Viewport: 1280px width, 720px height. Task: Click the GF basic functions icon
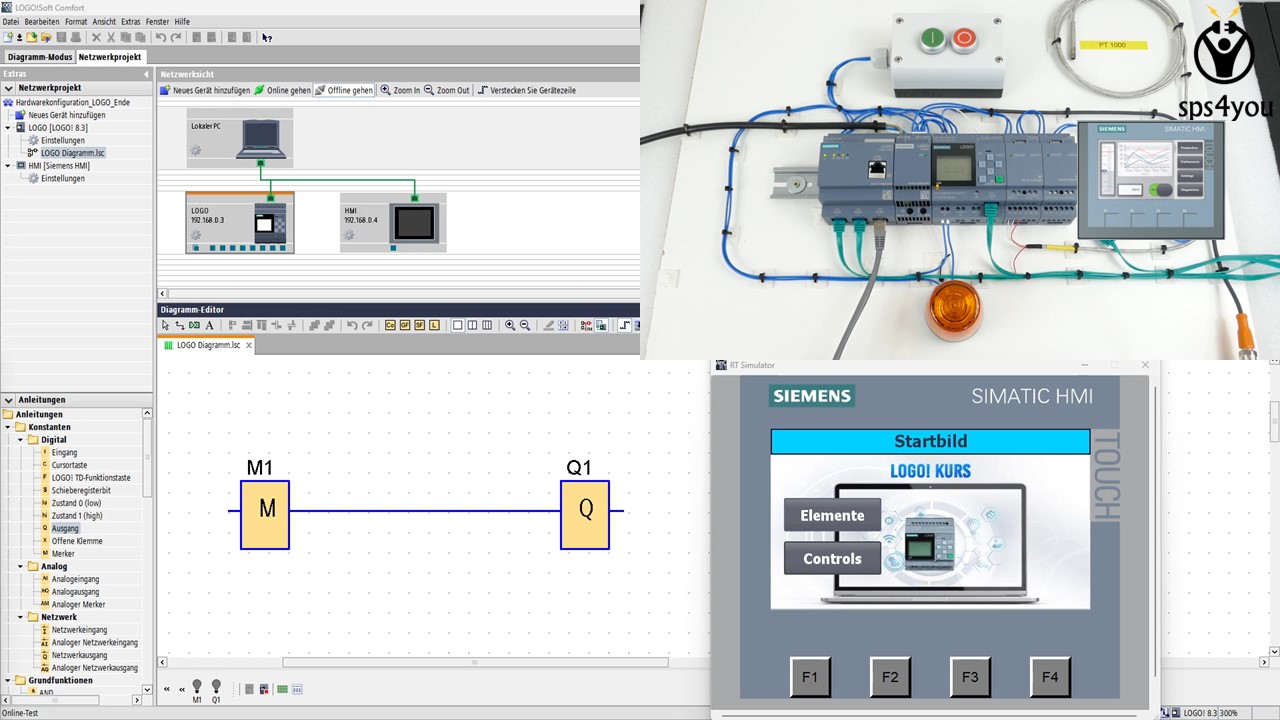pos(405,325)
